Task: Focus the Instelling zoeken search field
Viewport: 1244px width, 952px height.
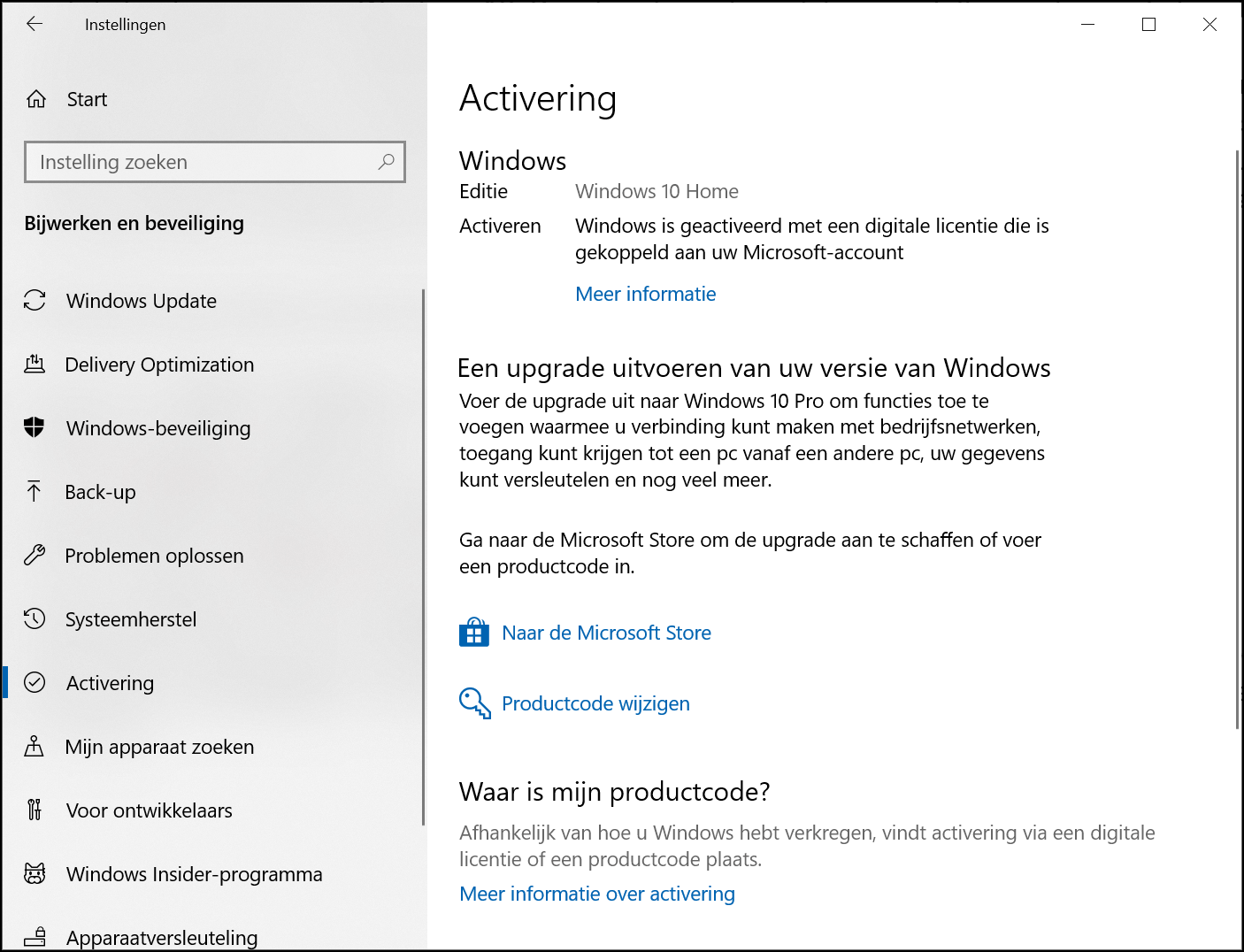Action: pyautogui.click(x=215, y=162)
